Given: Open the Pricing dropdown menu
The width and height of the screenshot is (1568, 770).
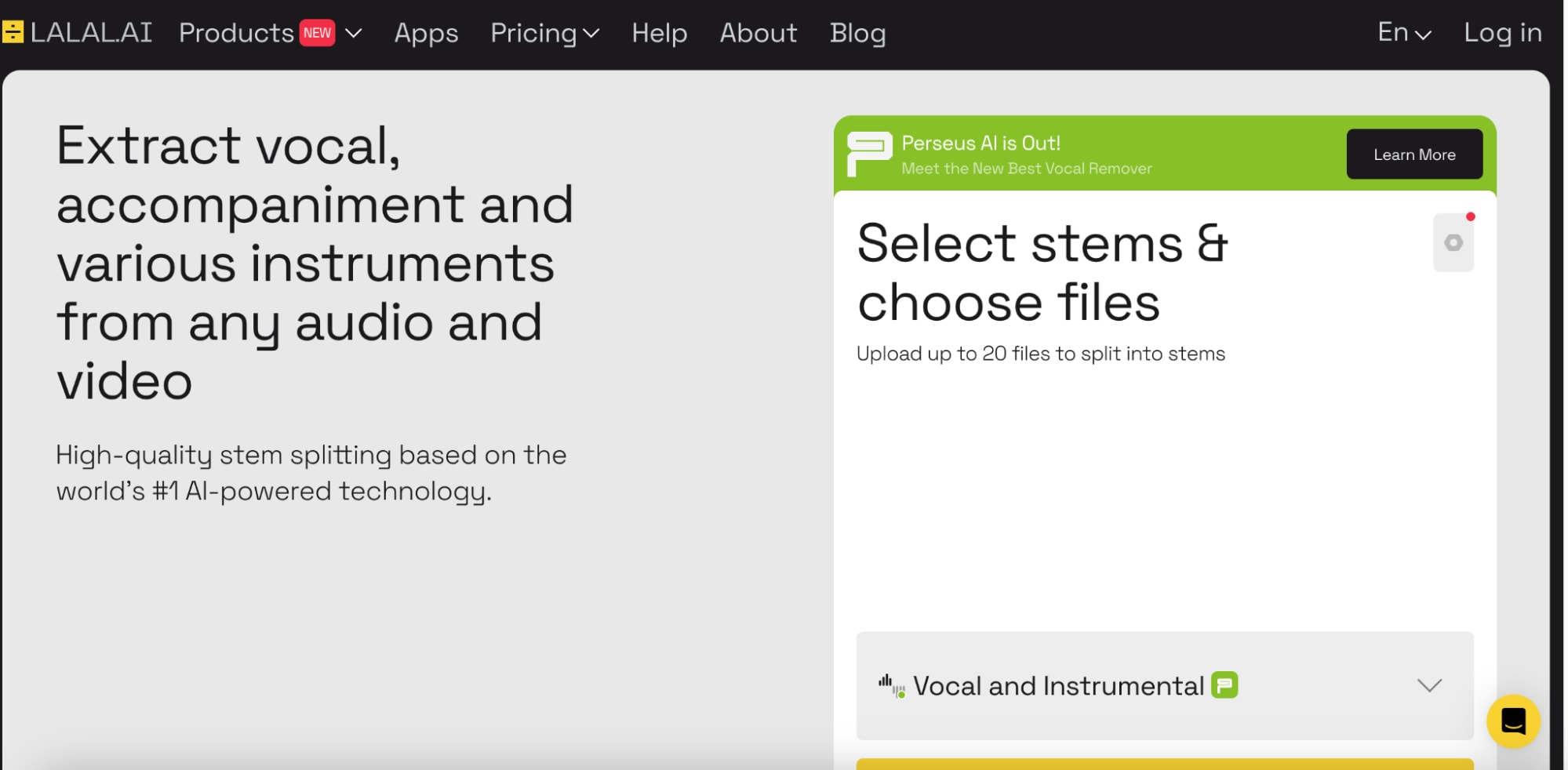Looking at the screenshot, I should 544,34.
